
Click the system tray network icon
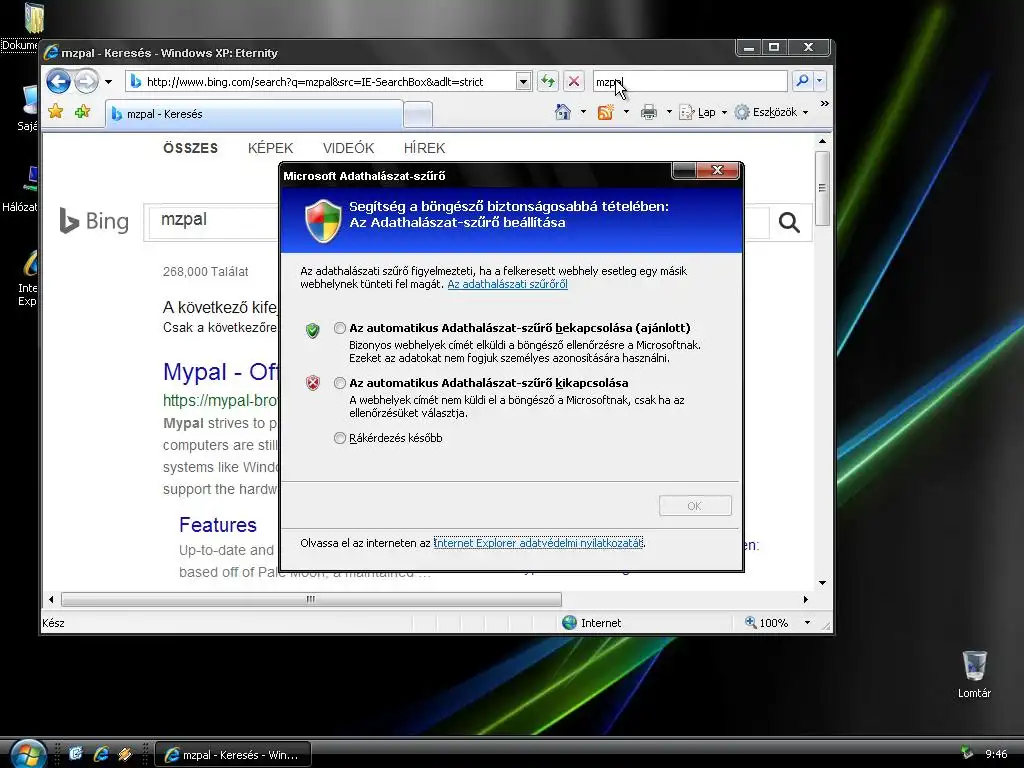tap(967, 754)
